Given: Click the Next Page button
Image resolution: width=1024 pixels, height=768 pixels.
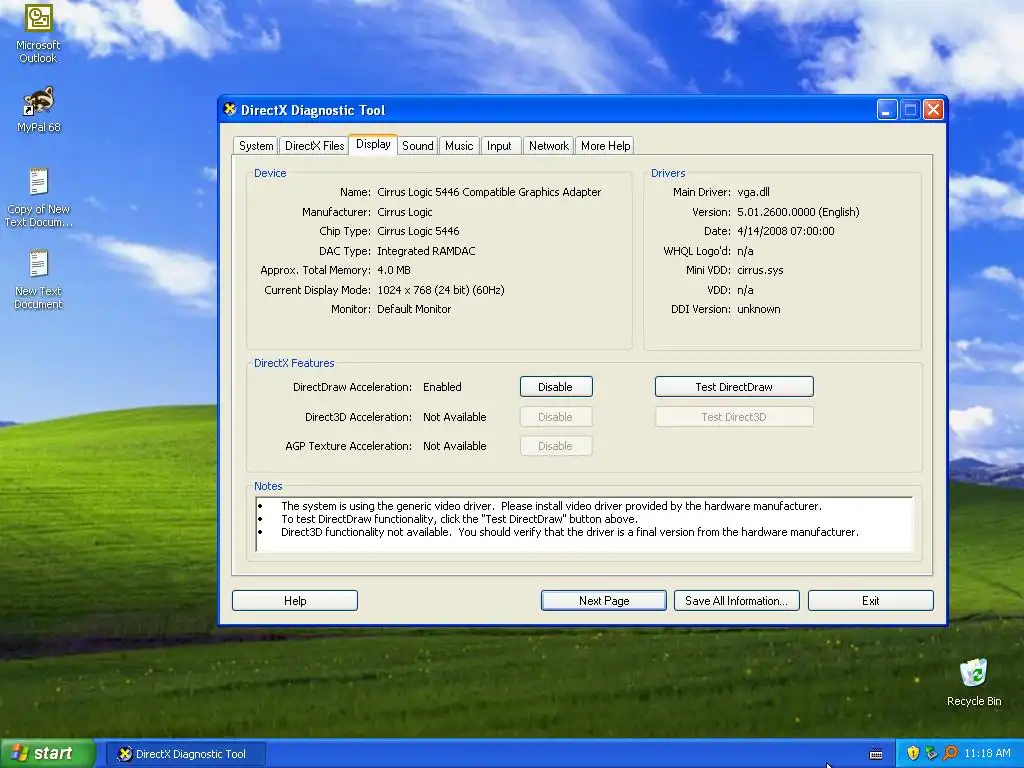Looking at the screenshot, I should (604, 601).
